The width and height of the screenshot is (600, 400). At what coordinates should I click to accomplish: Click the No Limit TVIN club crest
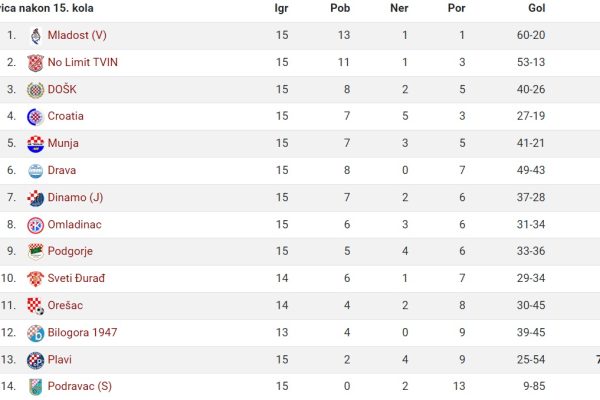point(36,63)
